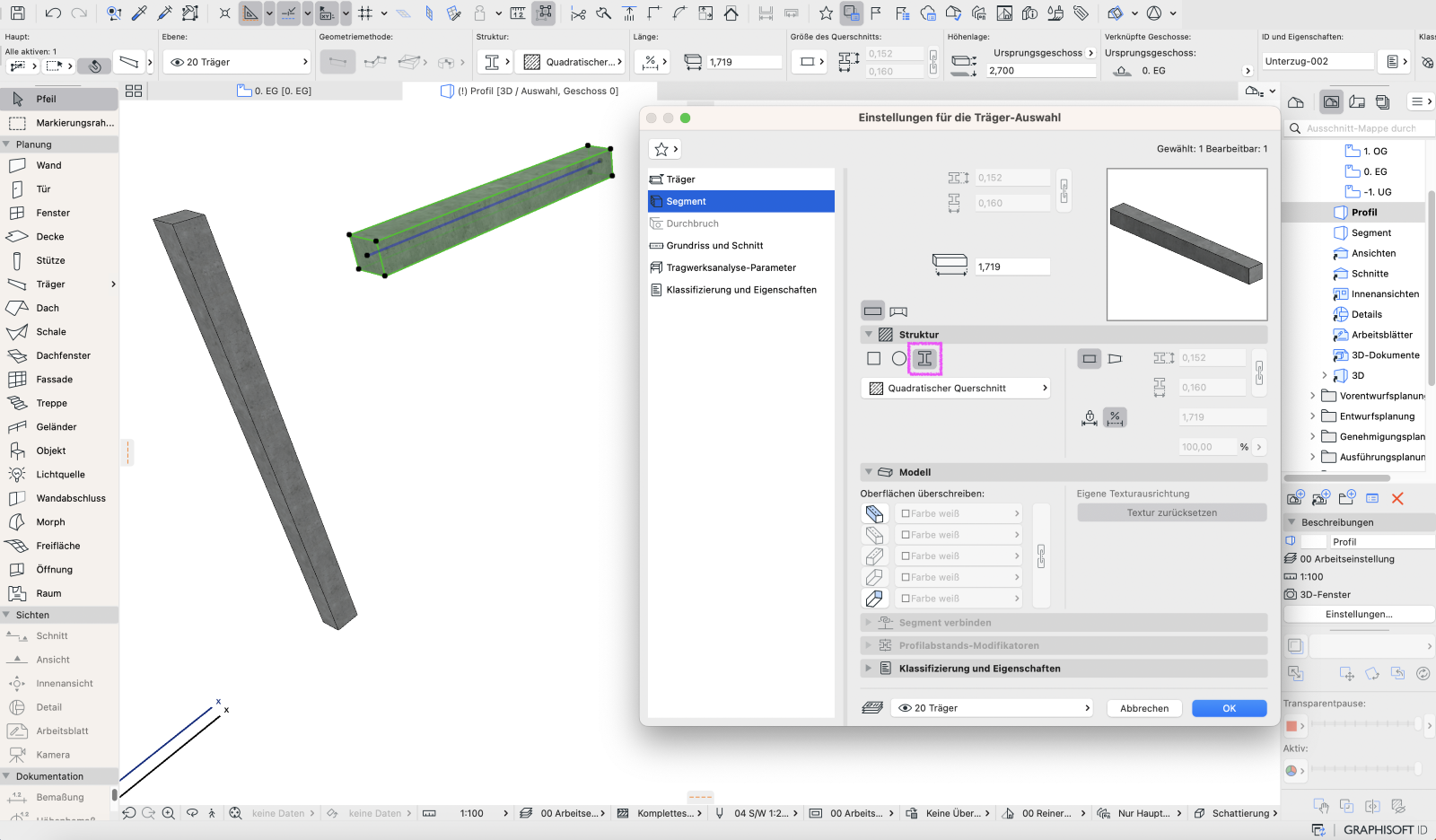This screenshot has height=840, width=1436.
Task: Select rectangular cross-section shape option
Action: click(873, 359)
